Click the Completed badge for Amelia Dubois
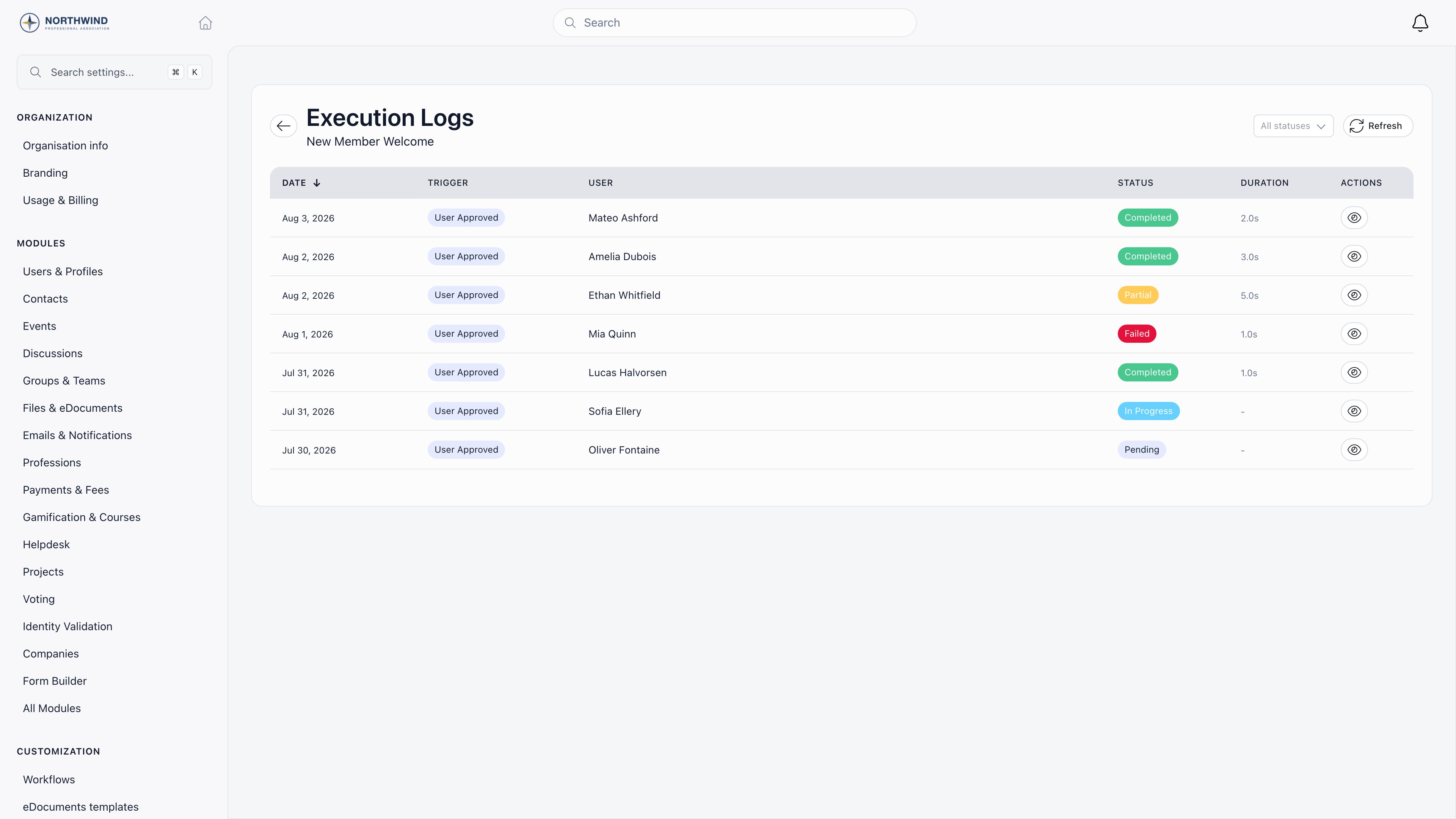 point(1147,256)
